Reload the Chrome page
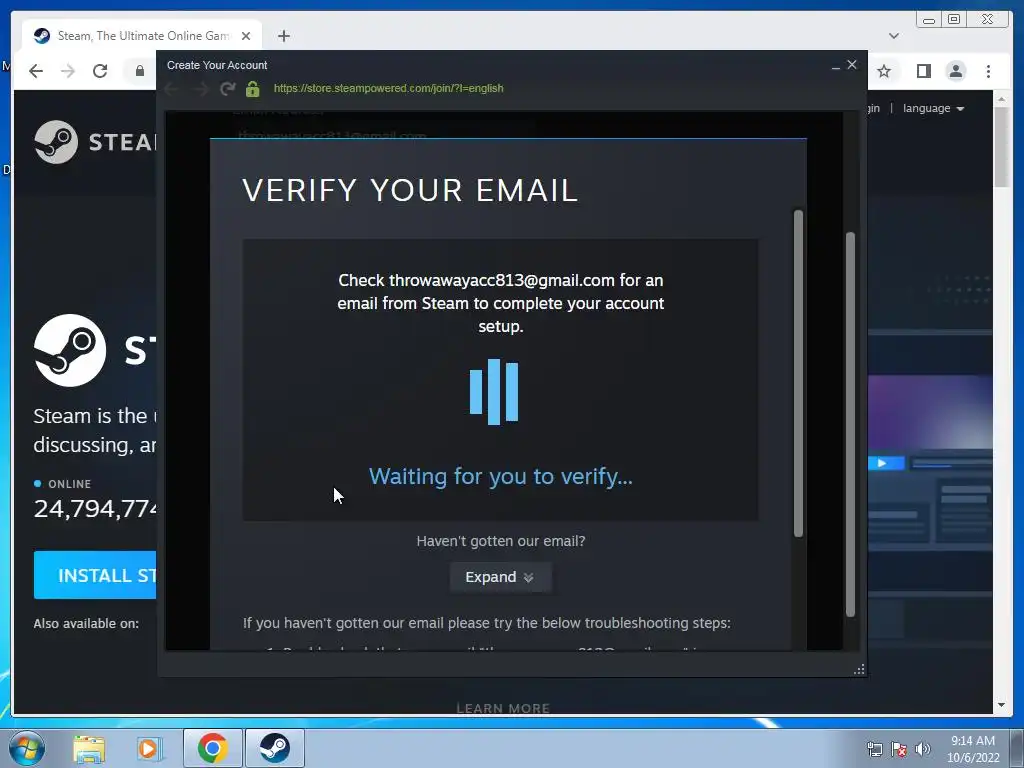The image size is (1024, 768). [100, 71]
